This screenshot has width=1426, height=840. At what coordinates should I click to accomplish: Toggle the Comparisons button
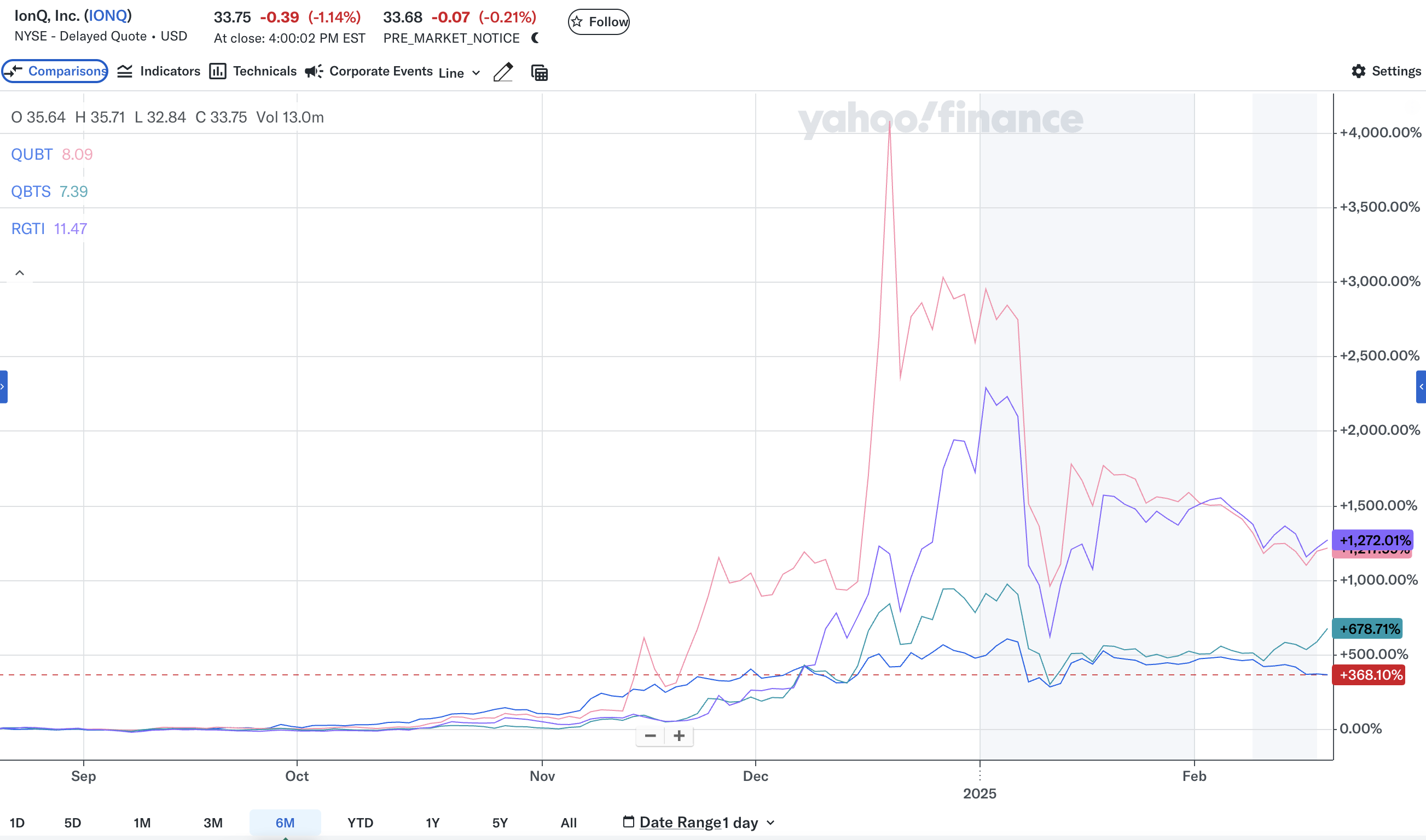pos(55,71)
